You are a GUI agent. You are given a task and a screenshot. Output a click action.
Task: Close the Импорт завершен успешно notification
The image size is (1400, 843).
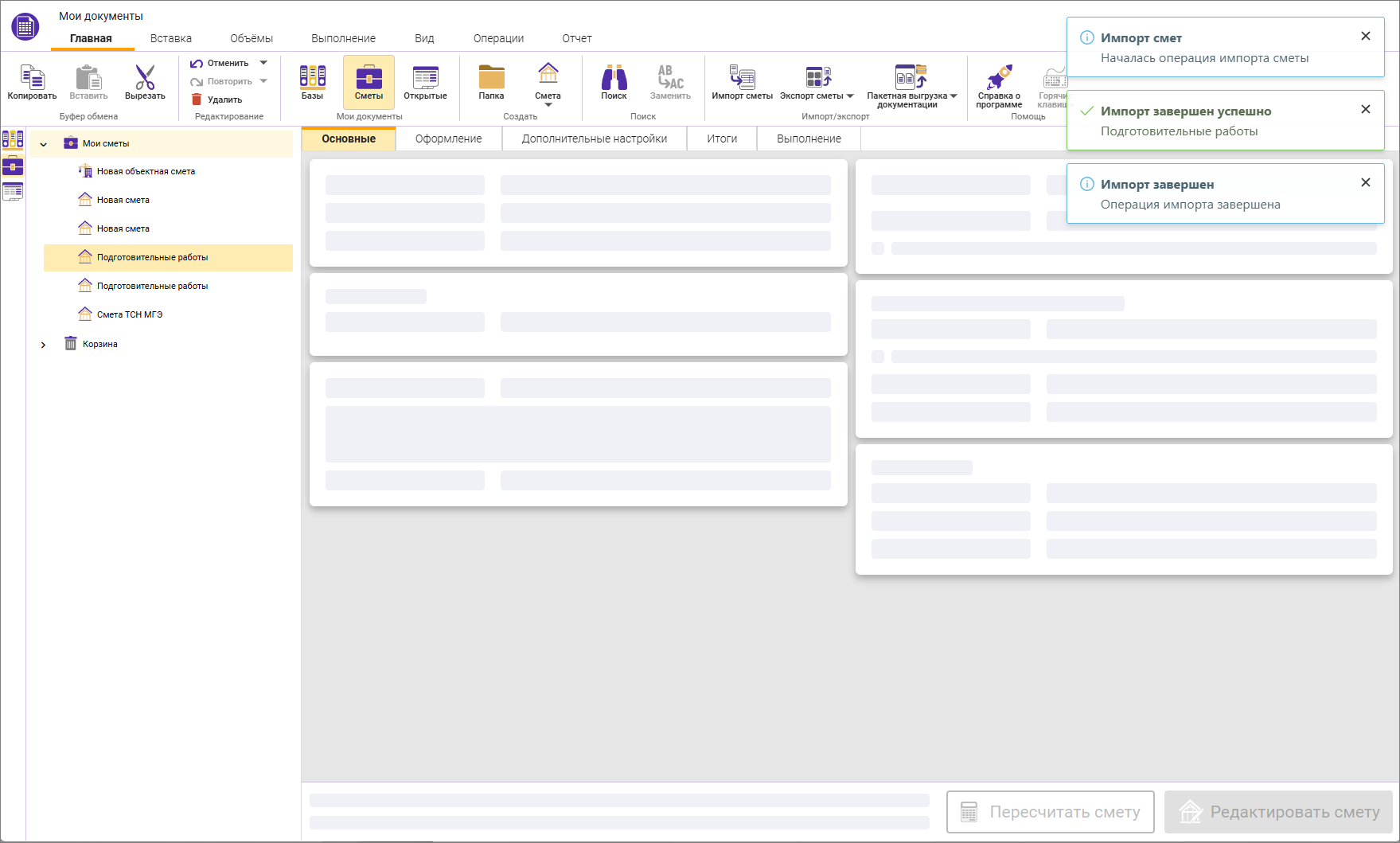(1365, 109)
